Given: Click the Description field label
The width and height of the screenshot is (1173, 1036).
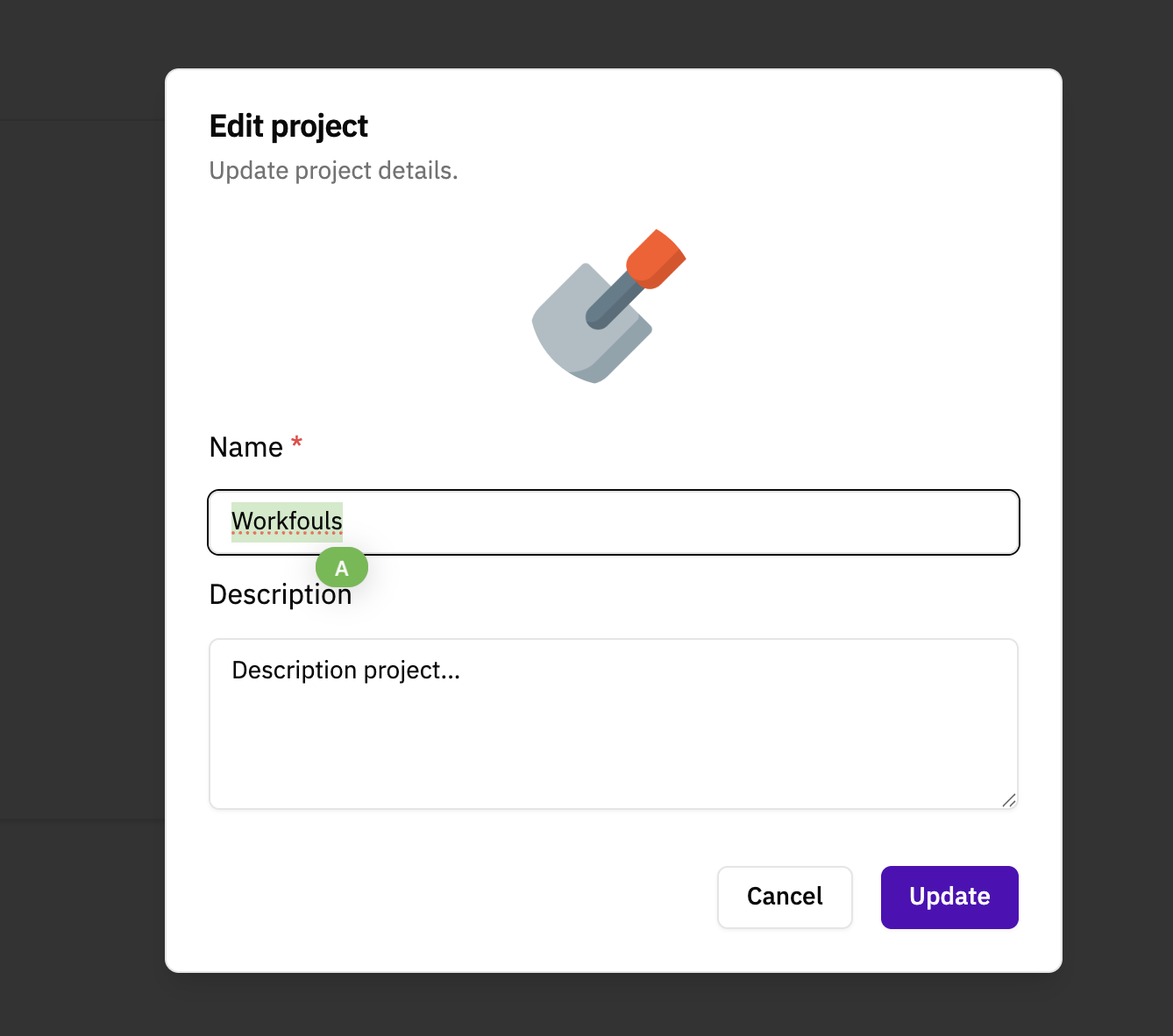Looking at the screenshot, I should (x=263, y=596).
